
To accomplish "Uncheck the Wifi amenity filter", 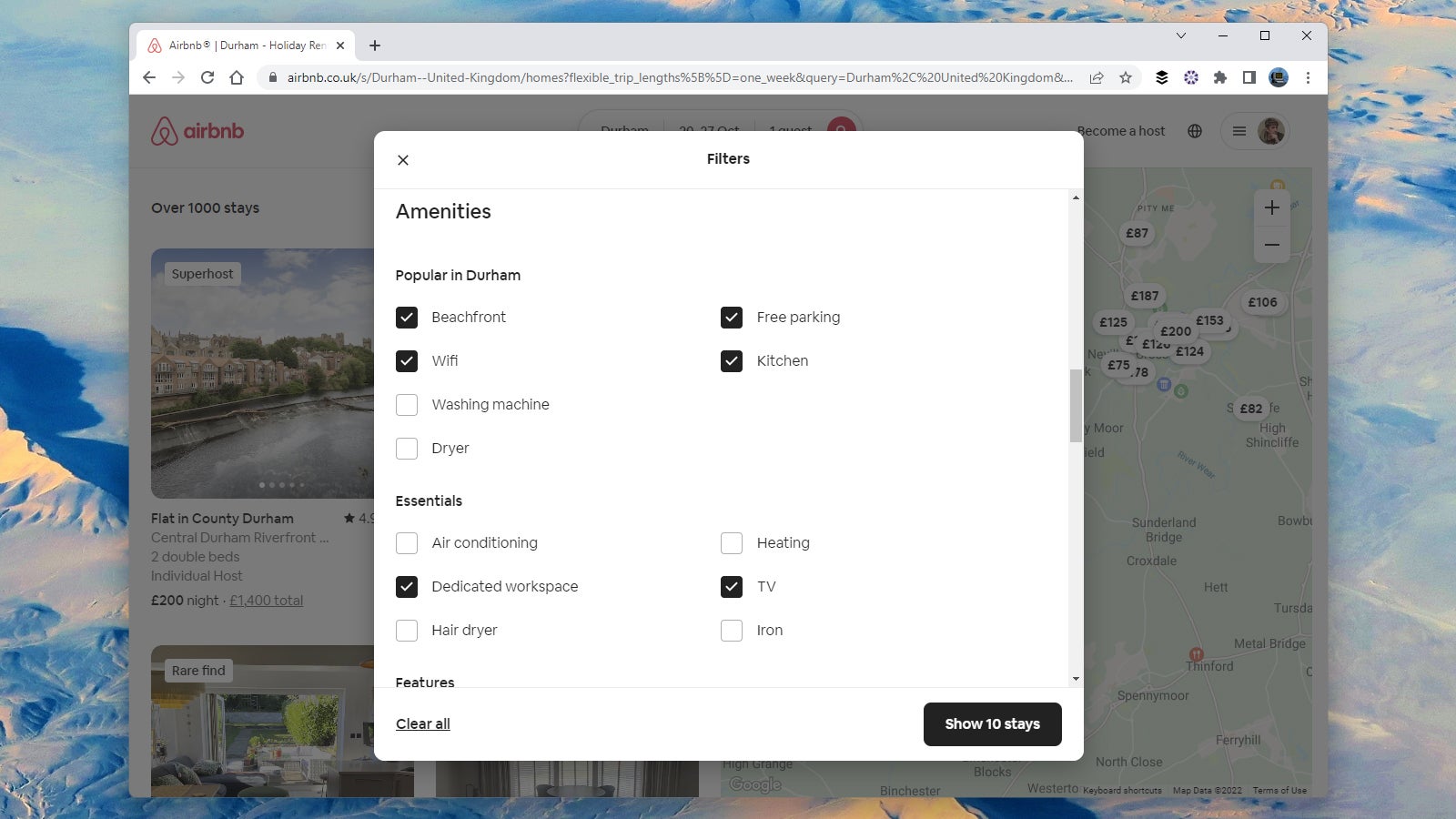I will 407,360.
